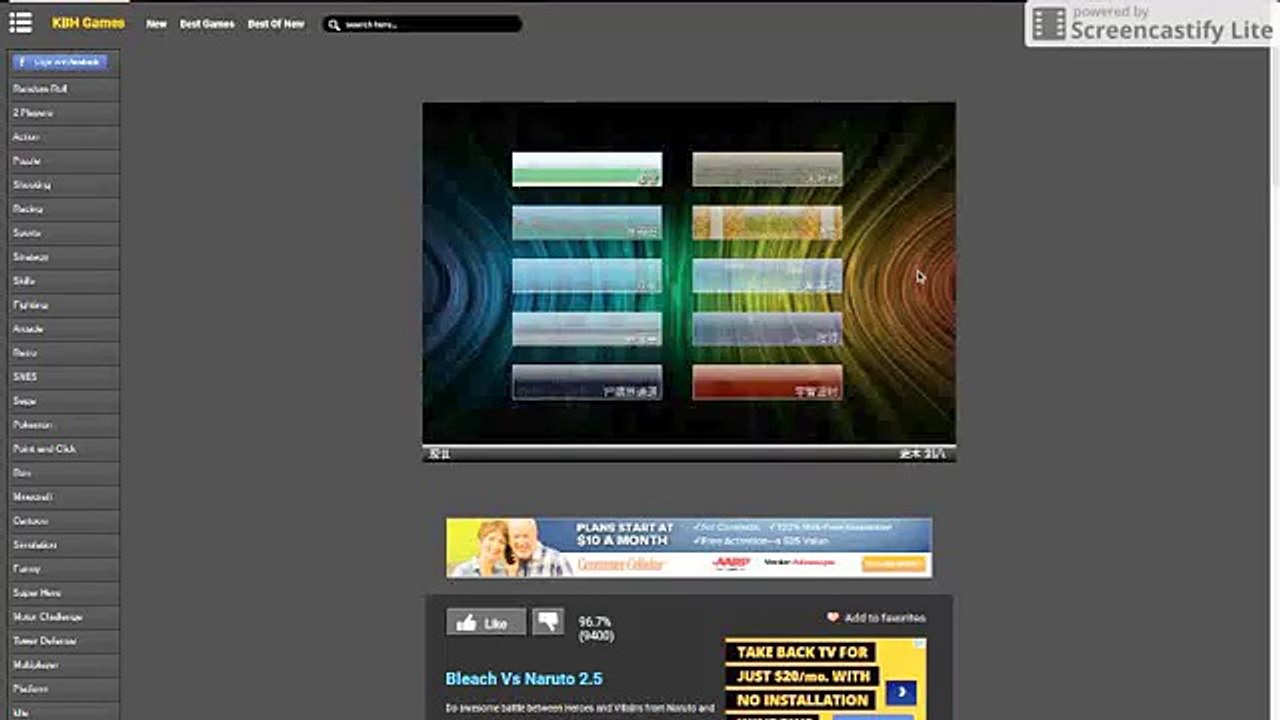Open the Sports category
Image resolution: width=1280 pixels, height=720 pixels.
click(63, 233)
